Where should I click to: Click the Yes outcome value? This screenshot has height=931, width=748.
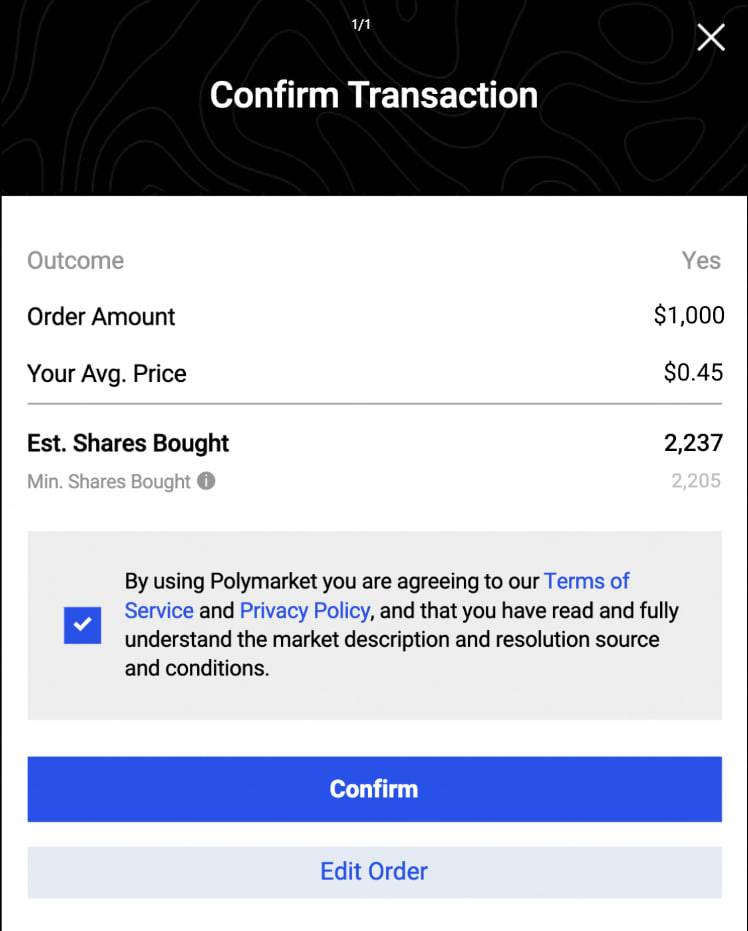point(701,261)
